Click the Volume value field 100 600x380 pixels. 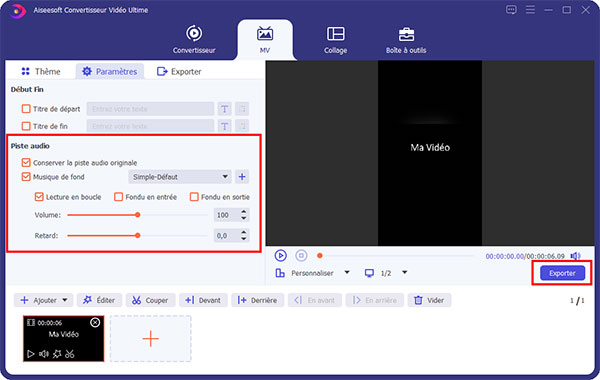227,215
